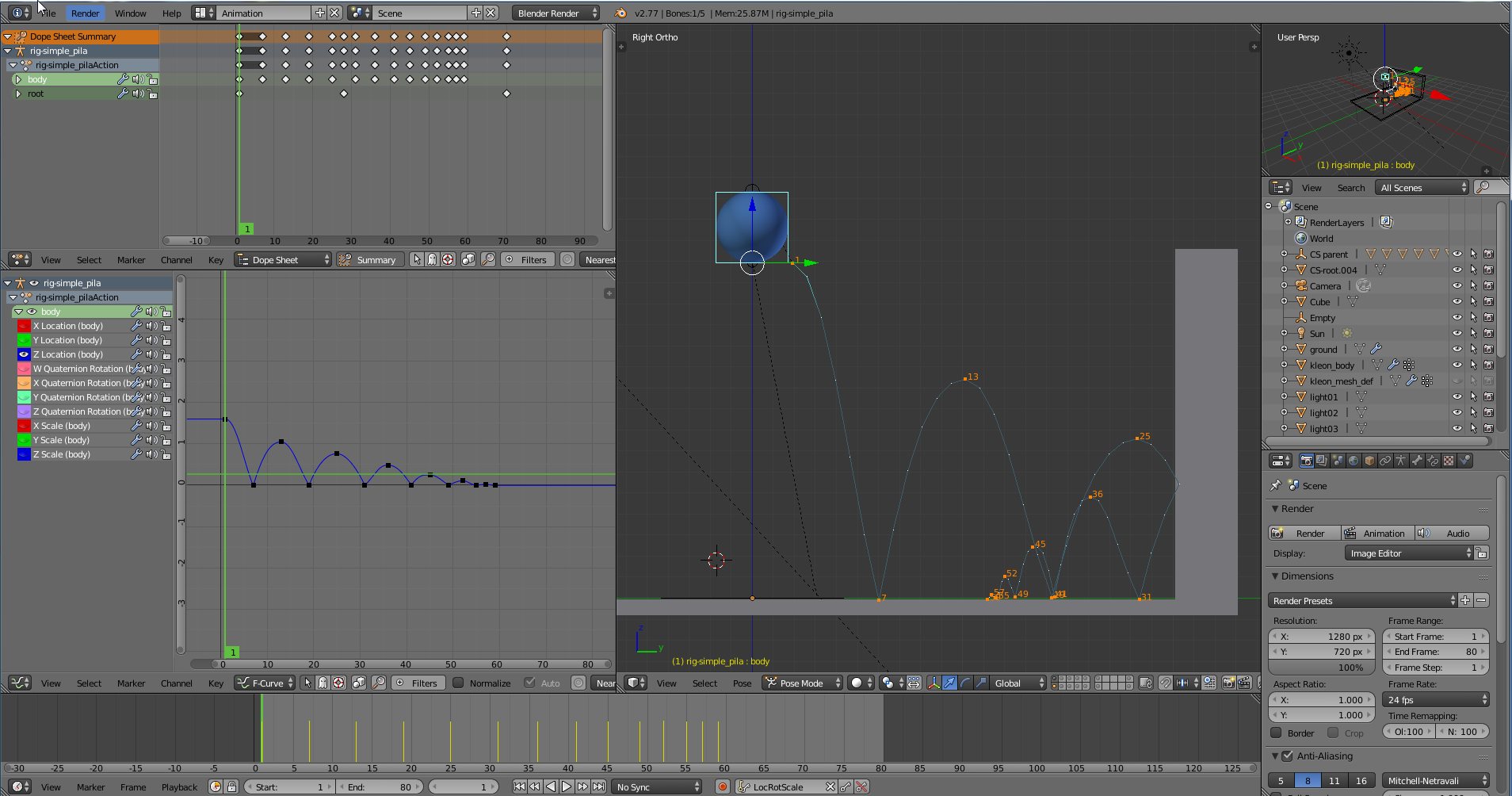Click the magnifier search icon in outliner header

tap(1483, 187)
